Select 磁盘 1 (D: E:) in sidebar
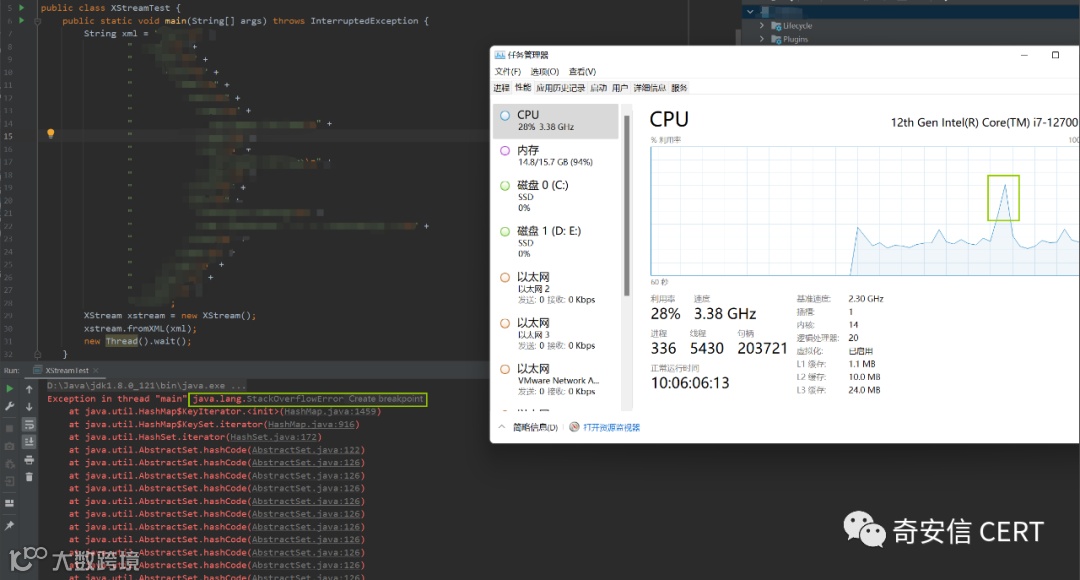1080x580 pixels. 557,242
